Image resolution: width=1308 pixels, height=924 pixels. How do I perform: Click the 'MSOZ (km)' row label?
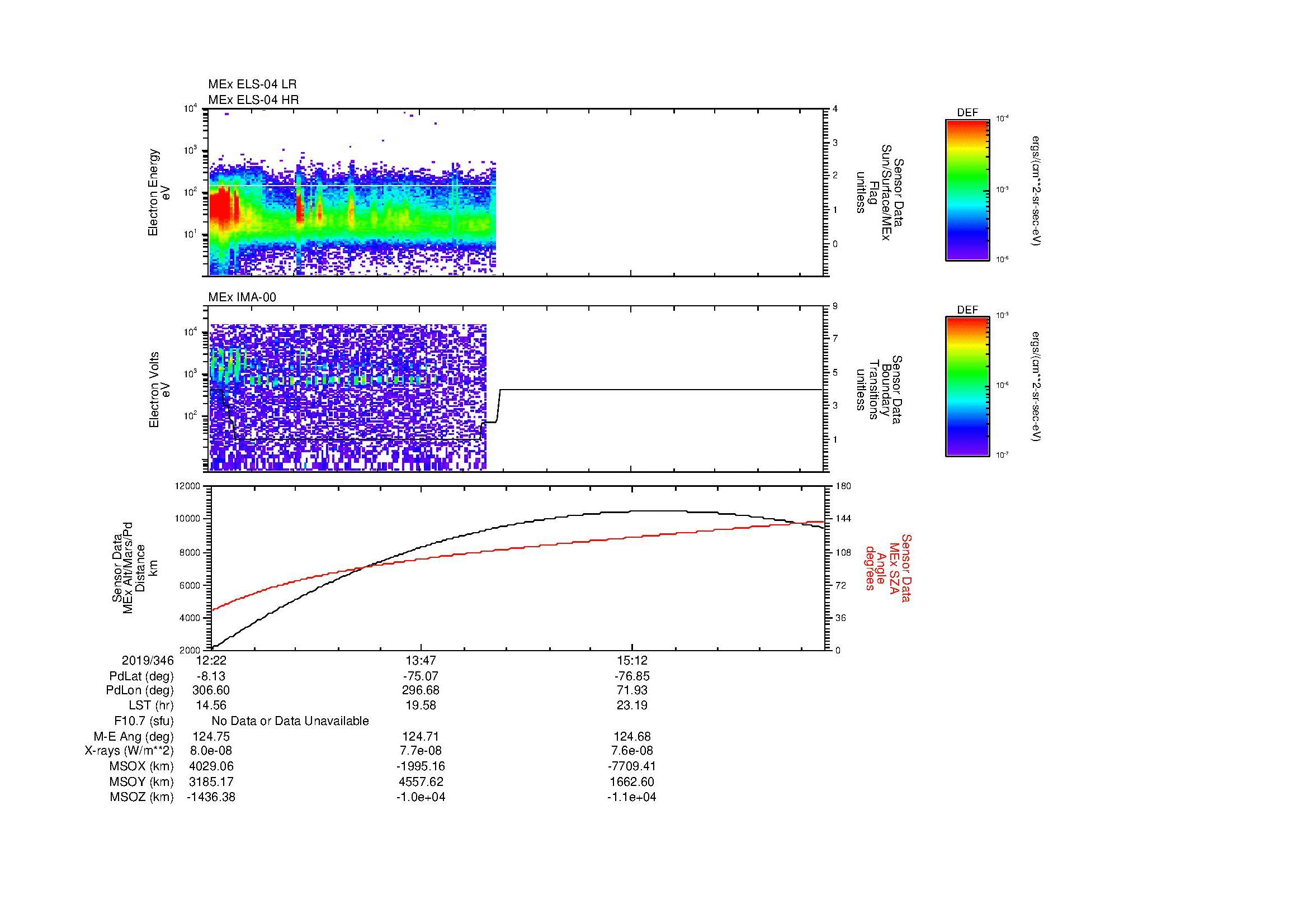click(141, 797)
